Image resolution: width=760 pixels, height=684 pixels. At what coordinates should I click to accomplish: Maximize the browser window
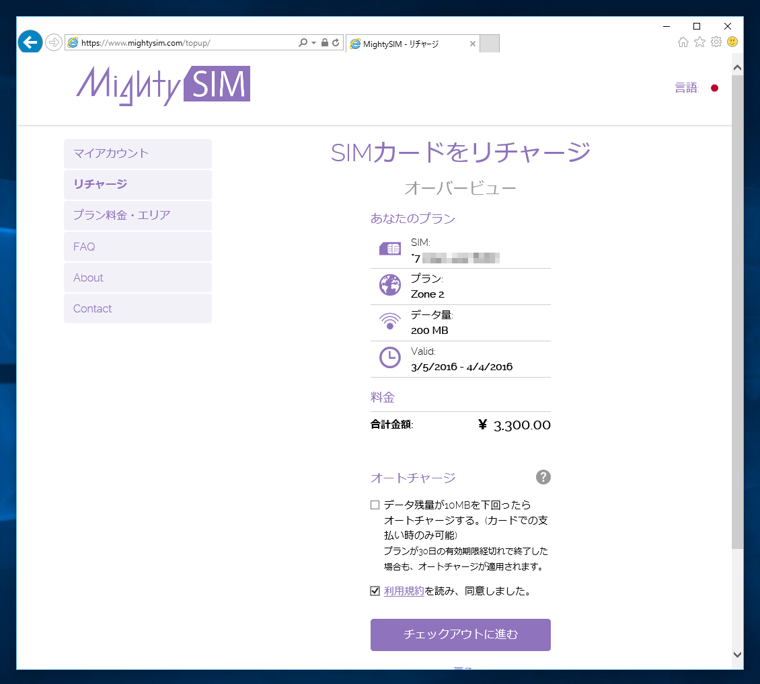tap(697, 26)
